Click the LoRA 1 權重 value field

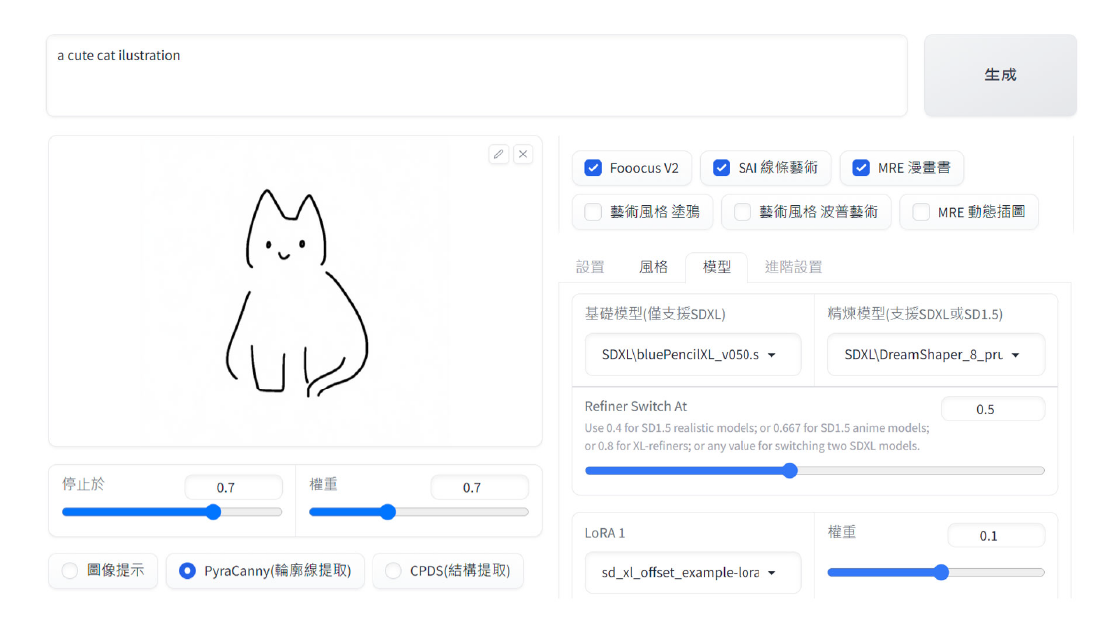pyautogui.click(x=993, y=536)
